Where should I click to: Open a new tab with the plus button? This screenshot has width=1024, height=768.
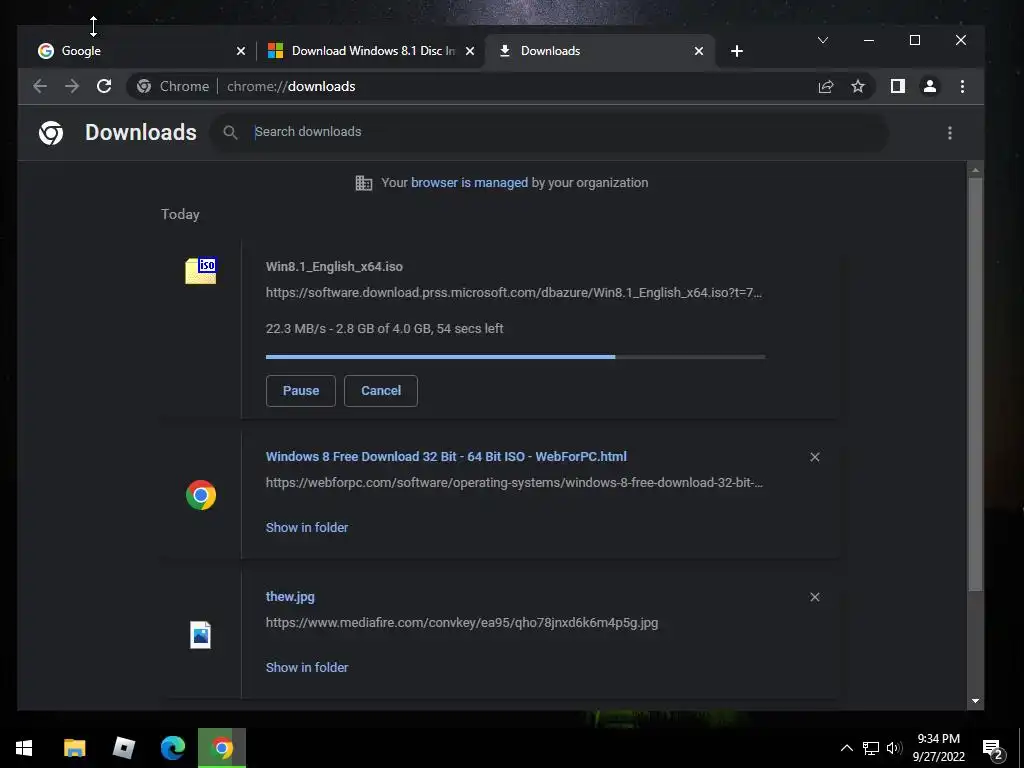(737, 51)
